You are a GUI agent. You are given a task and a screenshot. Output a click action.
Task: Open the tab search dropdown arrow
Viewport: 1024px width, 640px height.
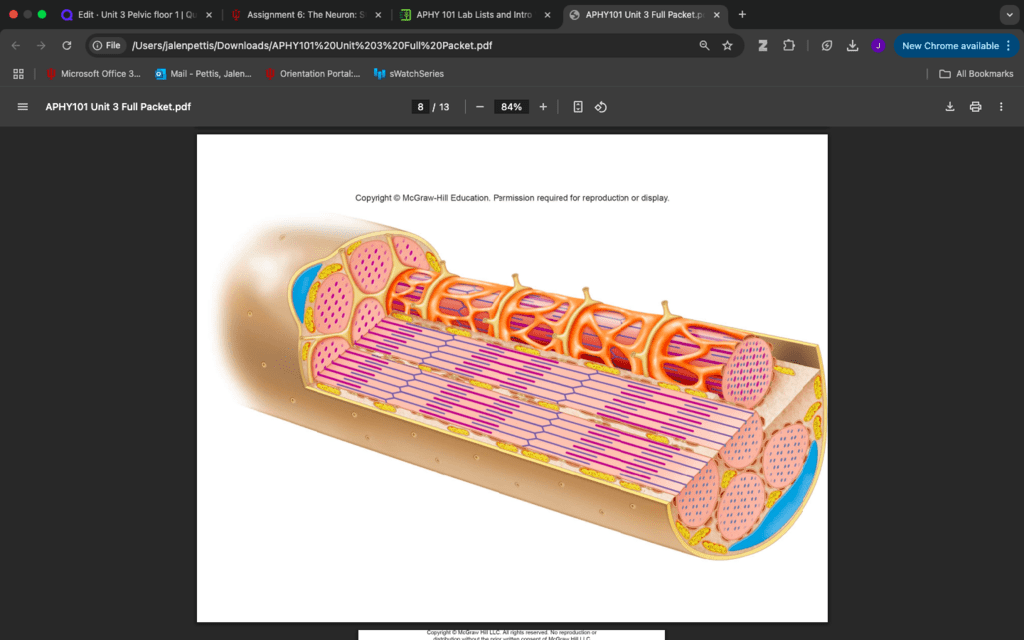point(1009,14)
